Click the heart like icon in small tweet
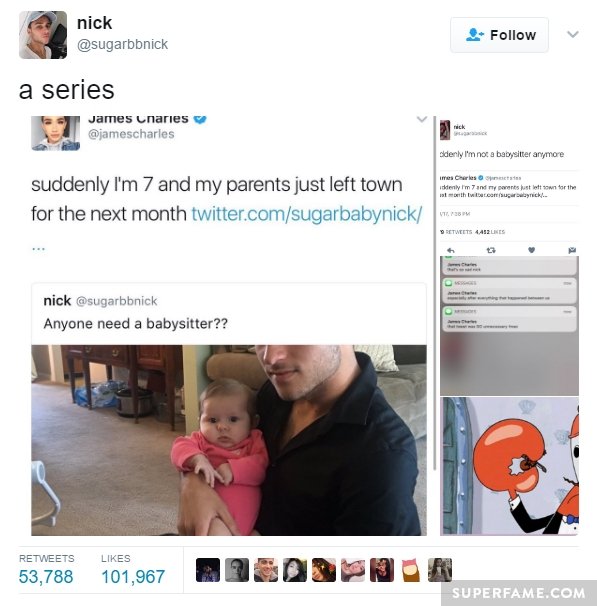The height and width of the screenshot is (606, 597). tap(532, 250)
